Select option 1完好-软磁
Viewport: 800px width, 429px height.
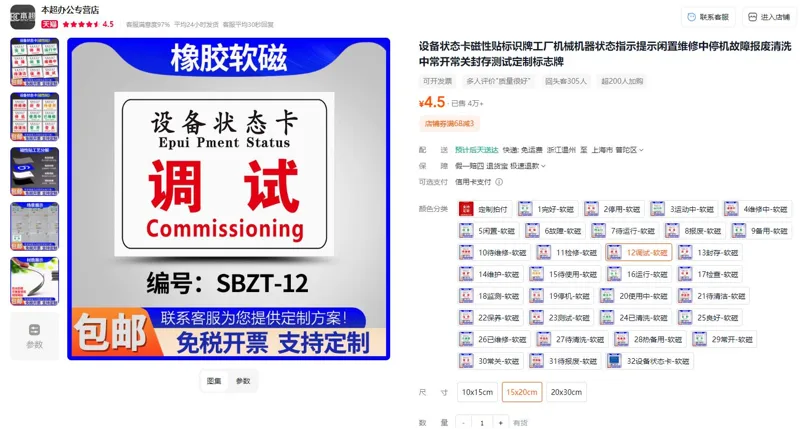(548, 209)
